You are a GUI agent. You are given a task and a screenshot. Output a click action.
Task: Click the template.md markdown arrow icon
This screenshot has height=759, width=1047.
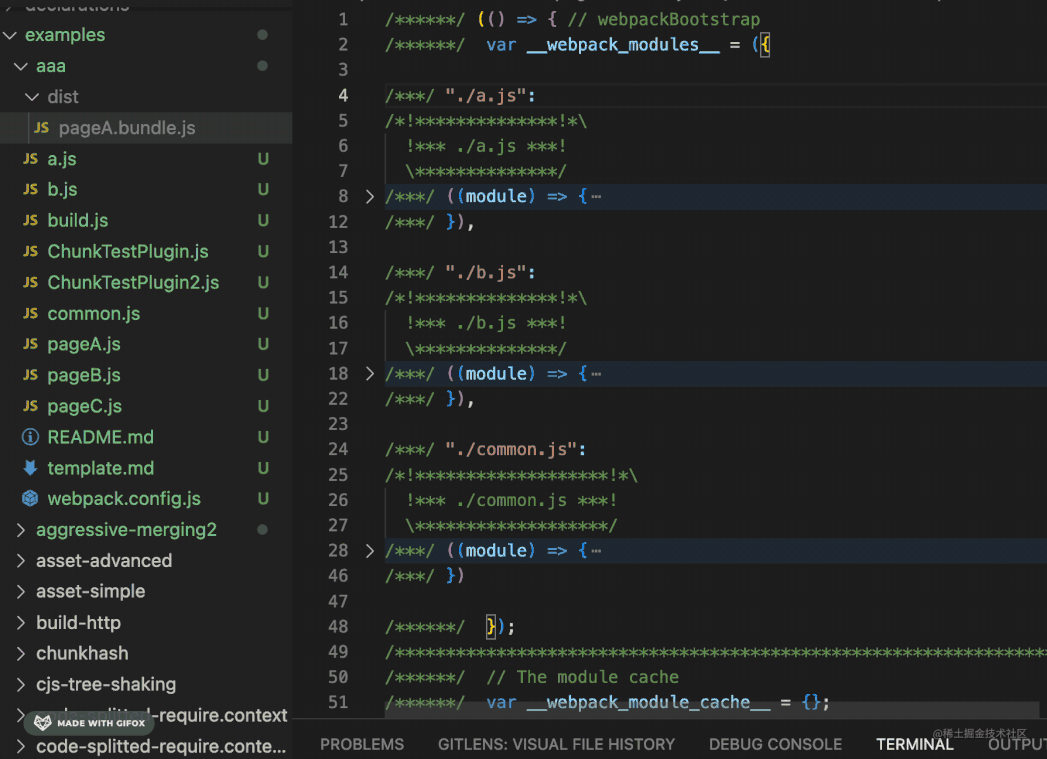click(x=30, y=468)
